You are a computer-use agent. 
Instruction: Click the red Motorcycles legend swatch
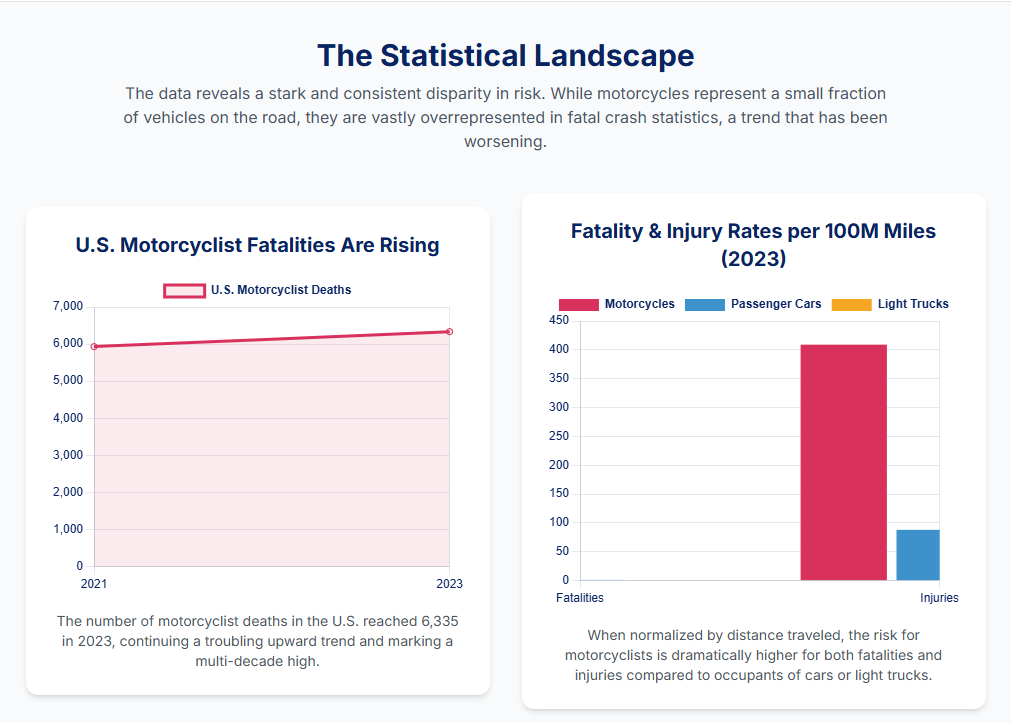coord(578,304)
